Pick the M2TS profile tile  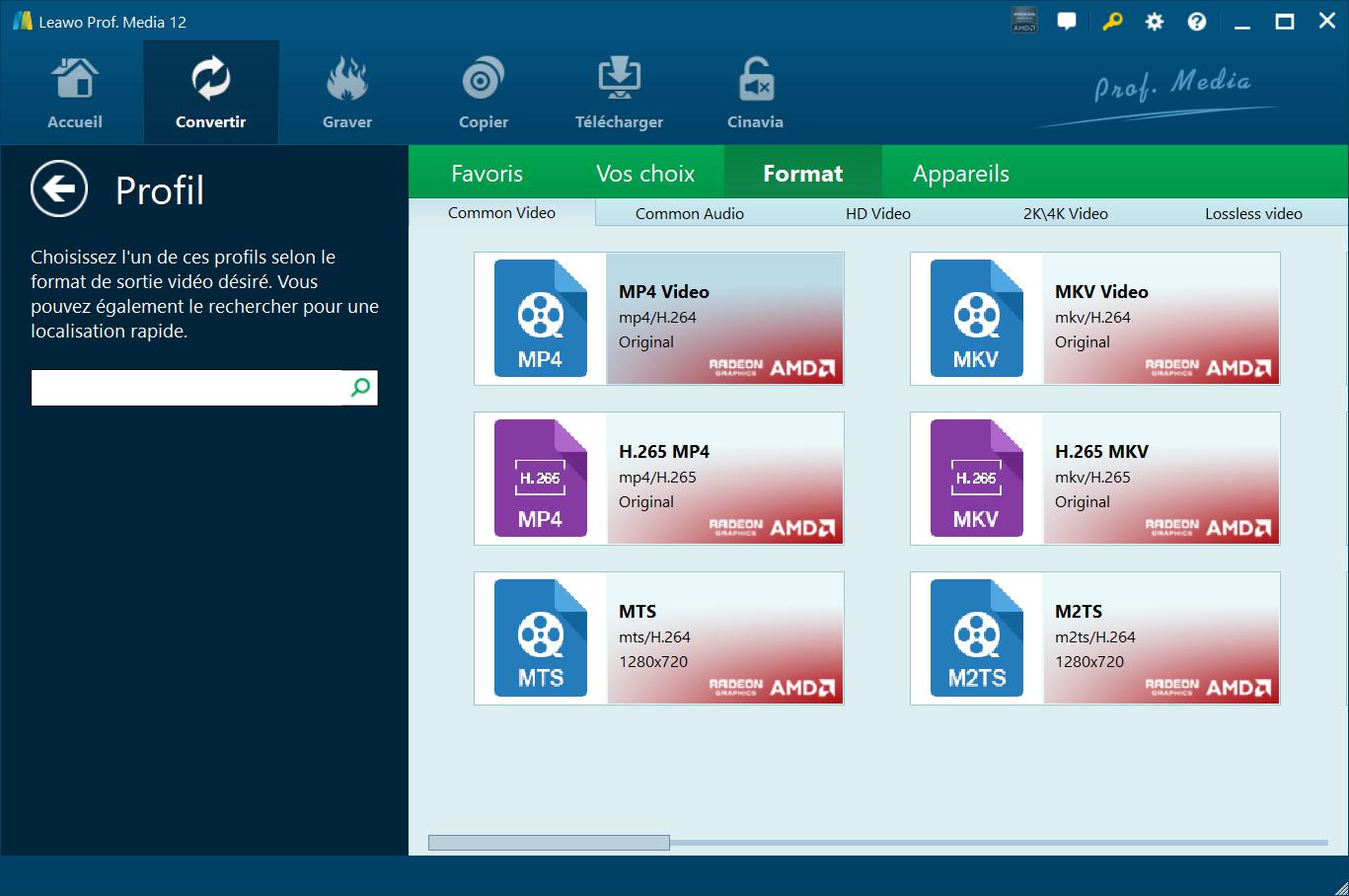pyautogui.click(x=1094, y=638)
